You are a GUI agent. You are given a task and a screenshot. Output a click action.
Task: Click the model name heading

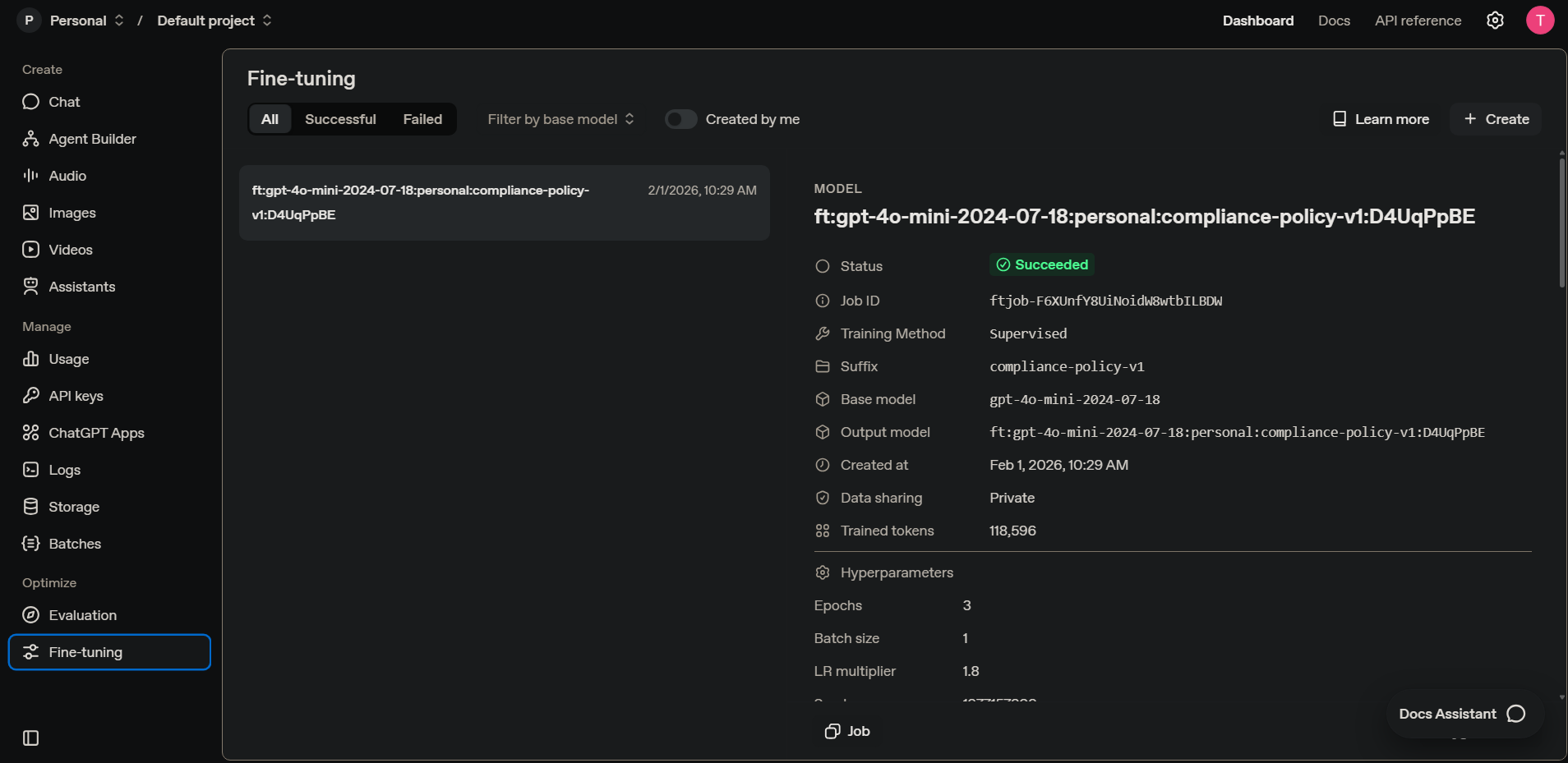(x=1144, y=216)
